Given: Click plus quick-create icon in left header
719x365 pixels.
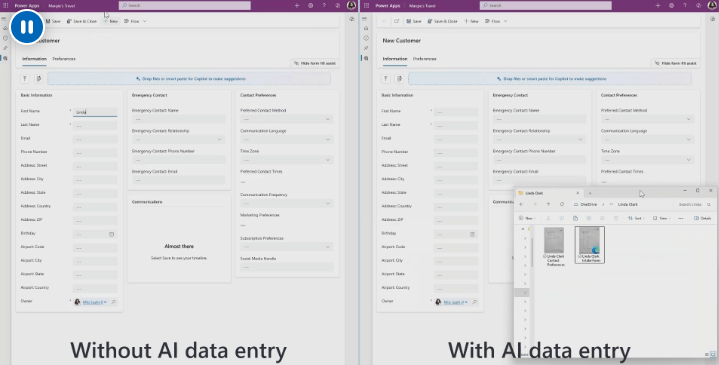Looking at the screenshot, I should pyautogui.click(x=297, y=6).
